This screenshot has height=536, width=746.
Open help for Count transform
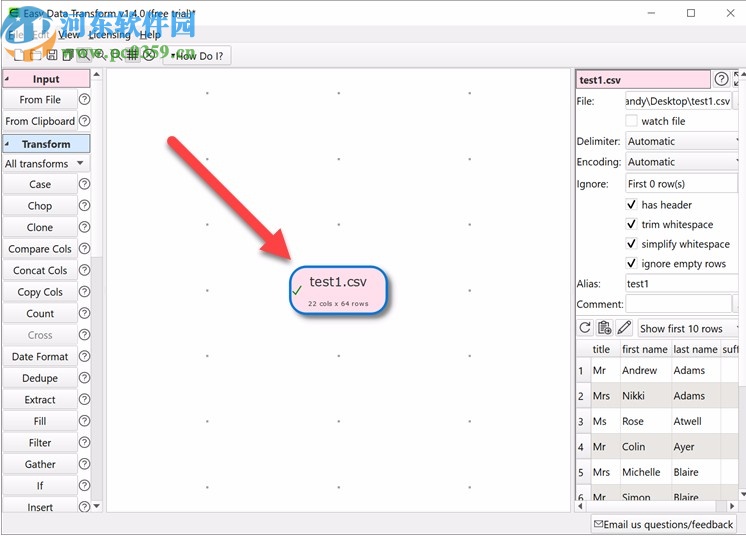coord(84,313)
